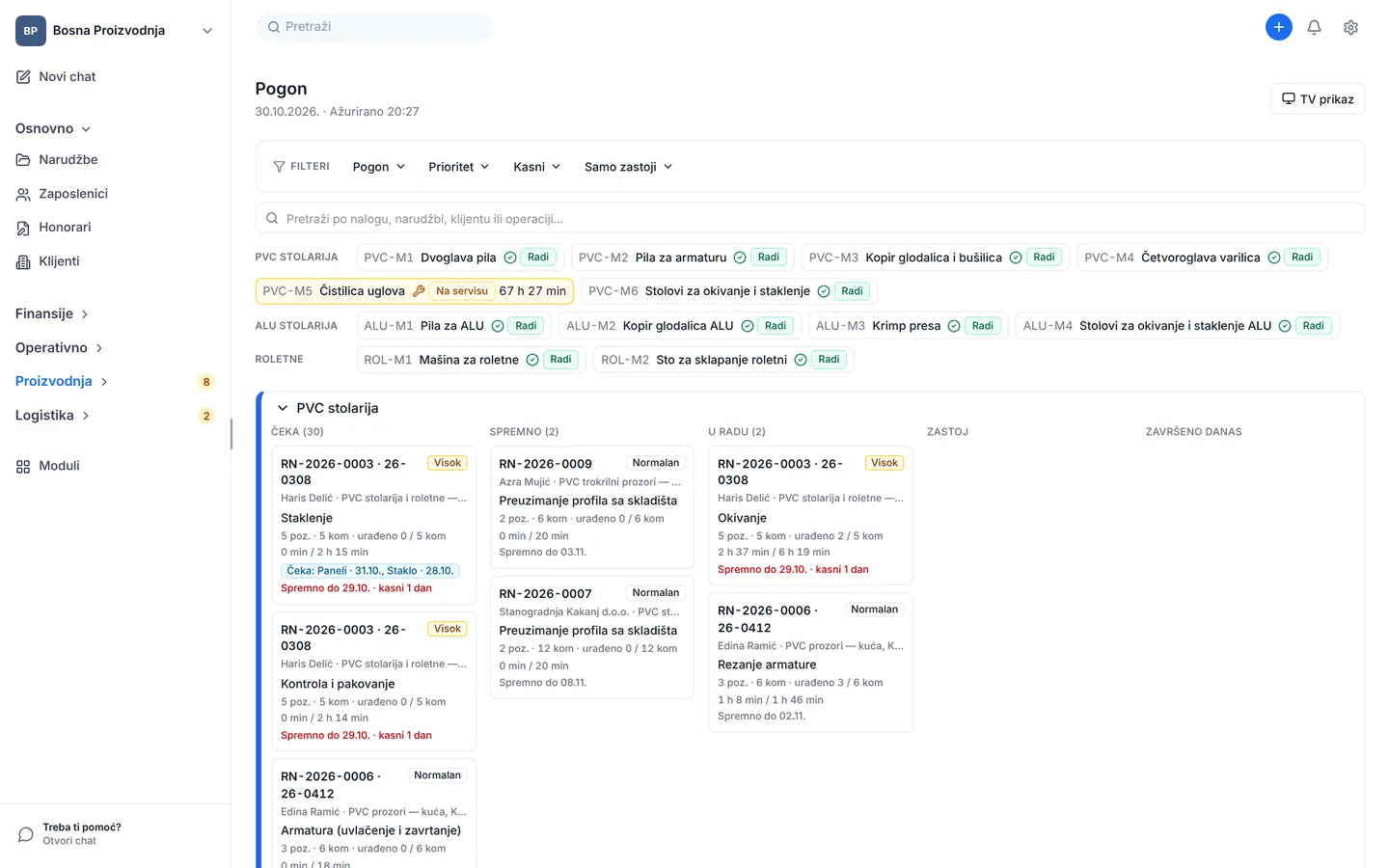The width and height of the screenshot is (1389, 868).
Task: Click the Novi chat edit icon
Action: [23, 77]
